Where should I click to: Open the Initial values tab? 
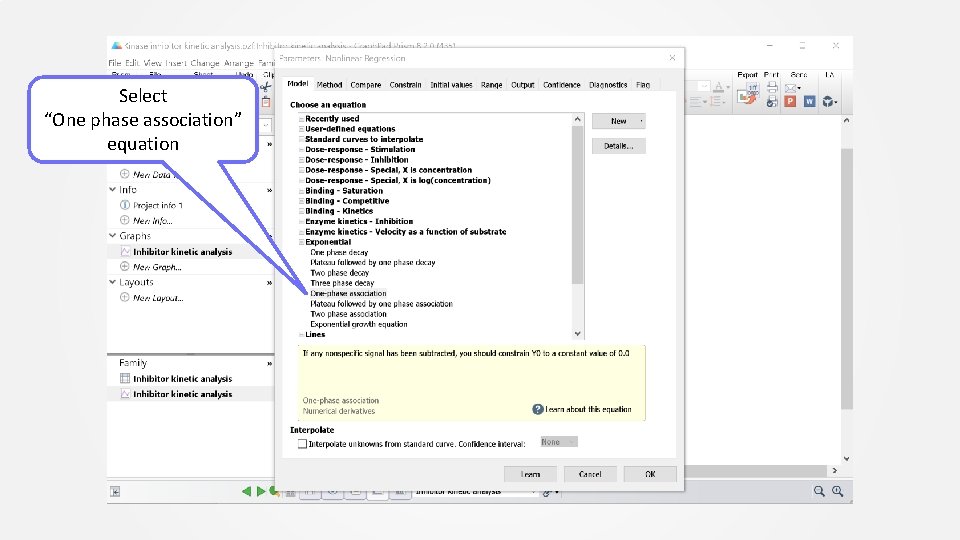(451, 85)
